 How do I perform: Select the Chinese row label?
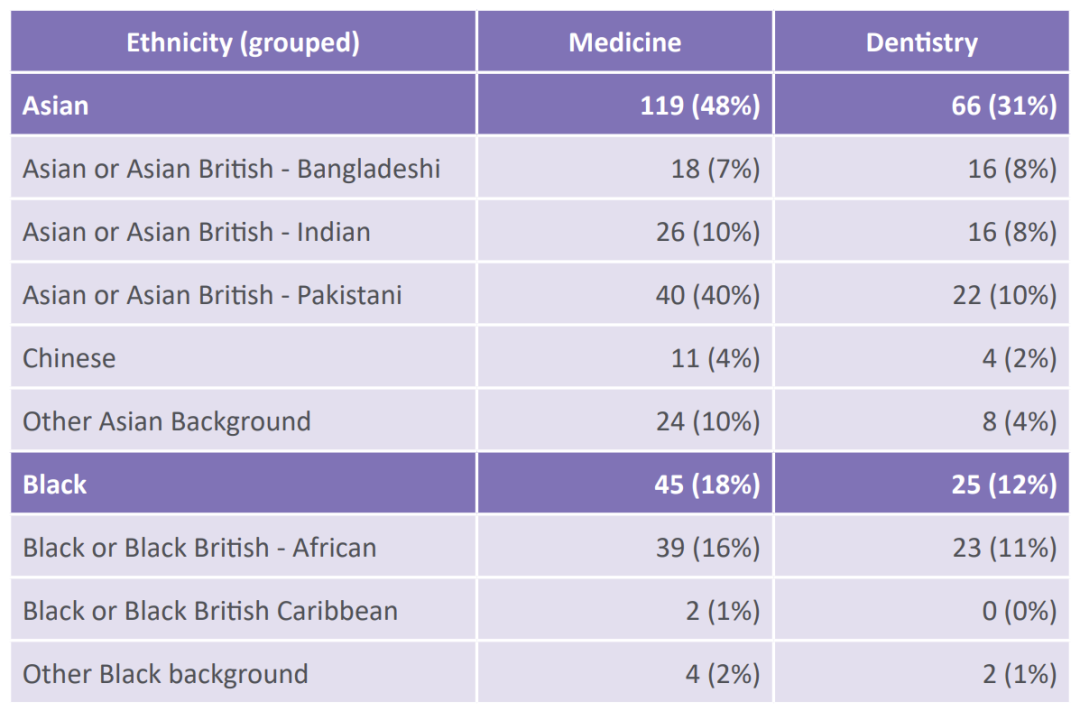click(x=69, y=358)
